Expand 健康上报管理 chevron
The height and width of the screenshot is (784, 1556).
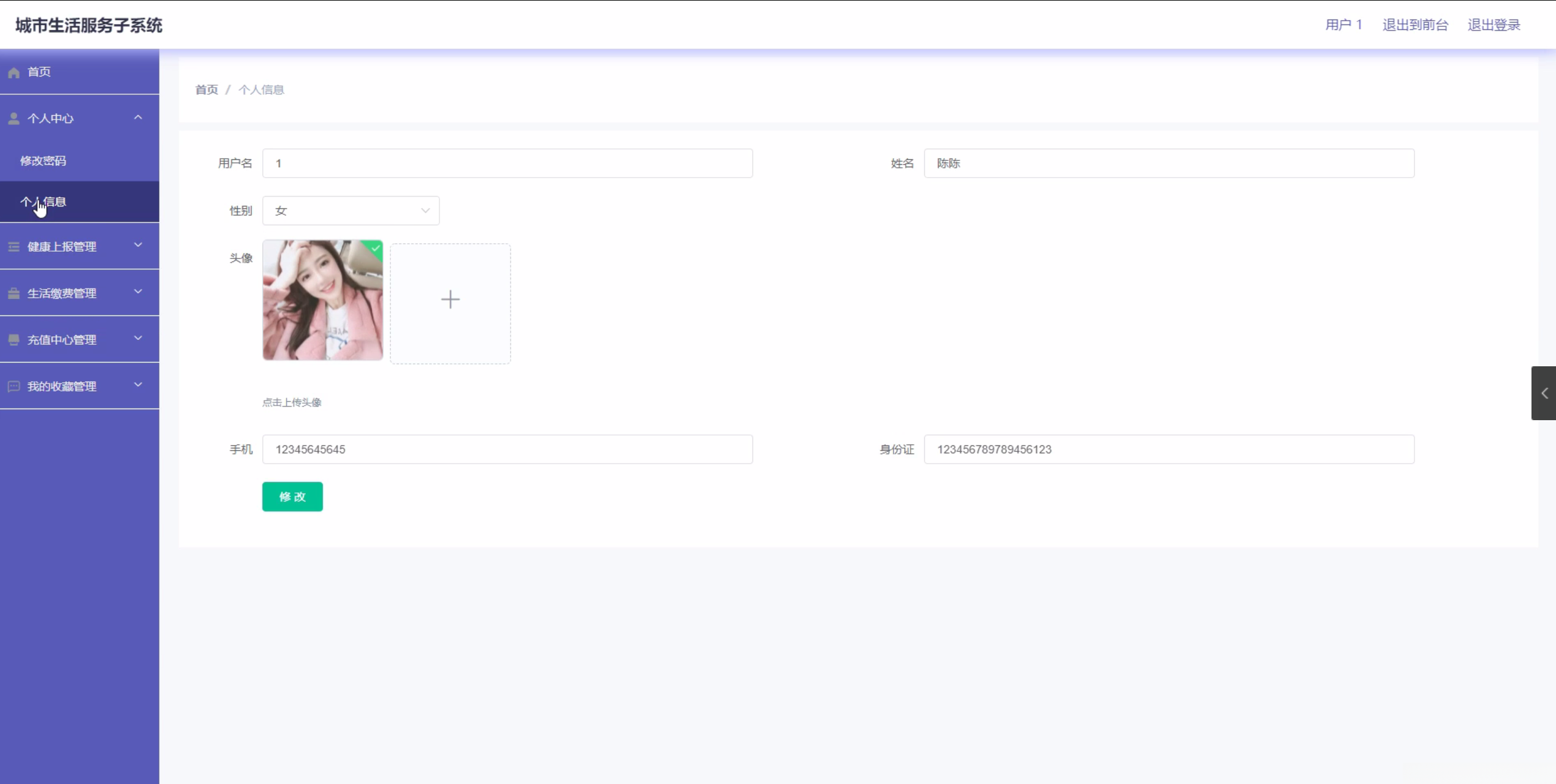click(138, 246)
